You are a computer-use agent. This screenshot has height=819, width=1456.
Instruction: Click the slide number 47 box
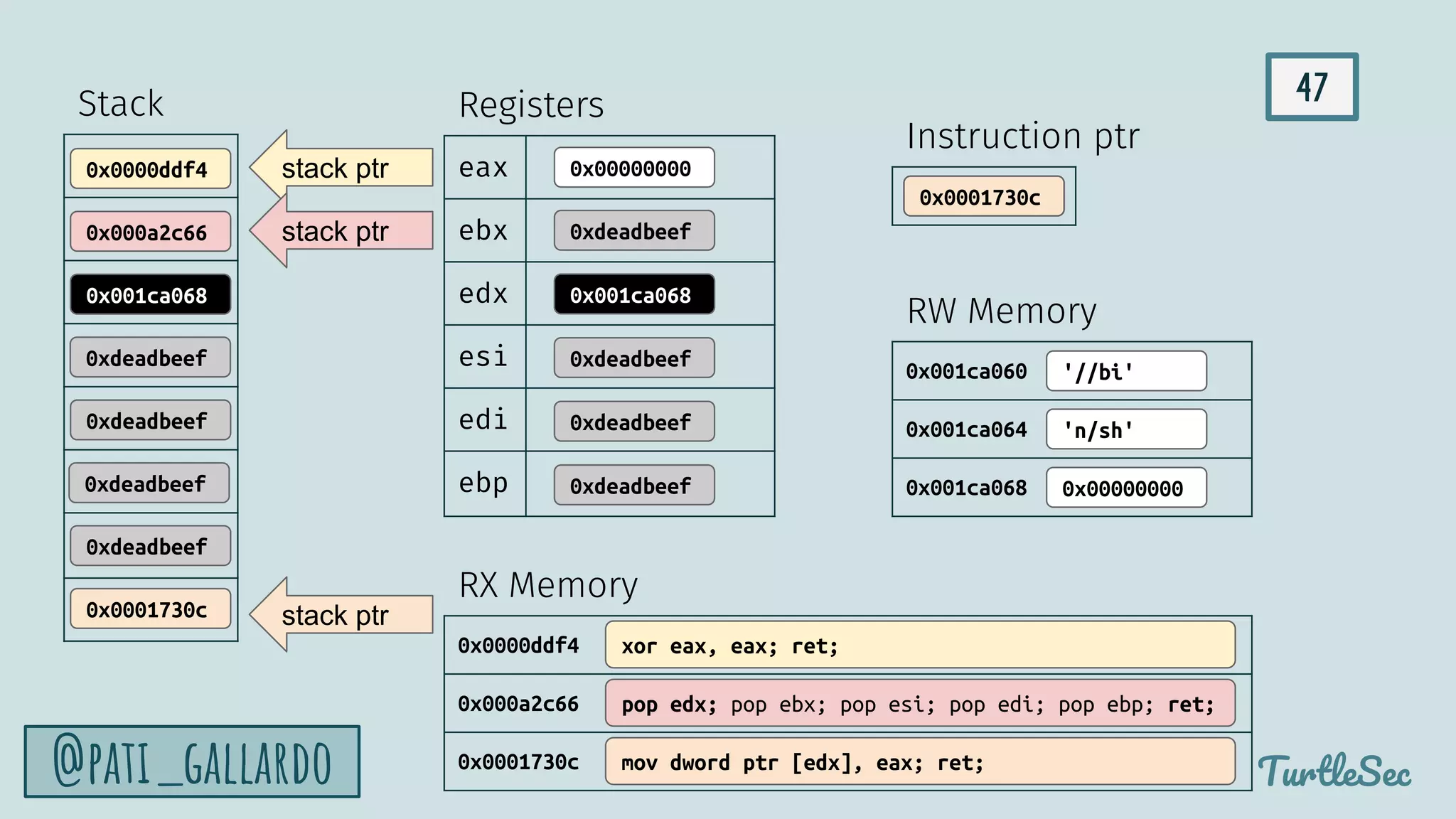click(x=1312, y=87)
